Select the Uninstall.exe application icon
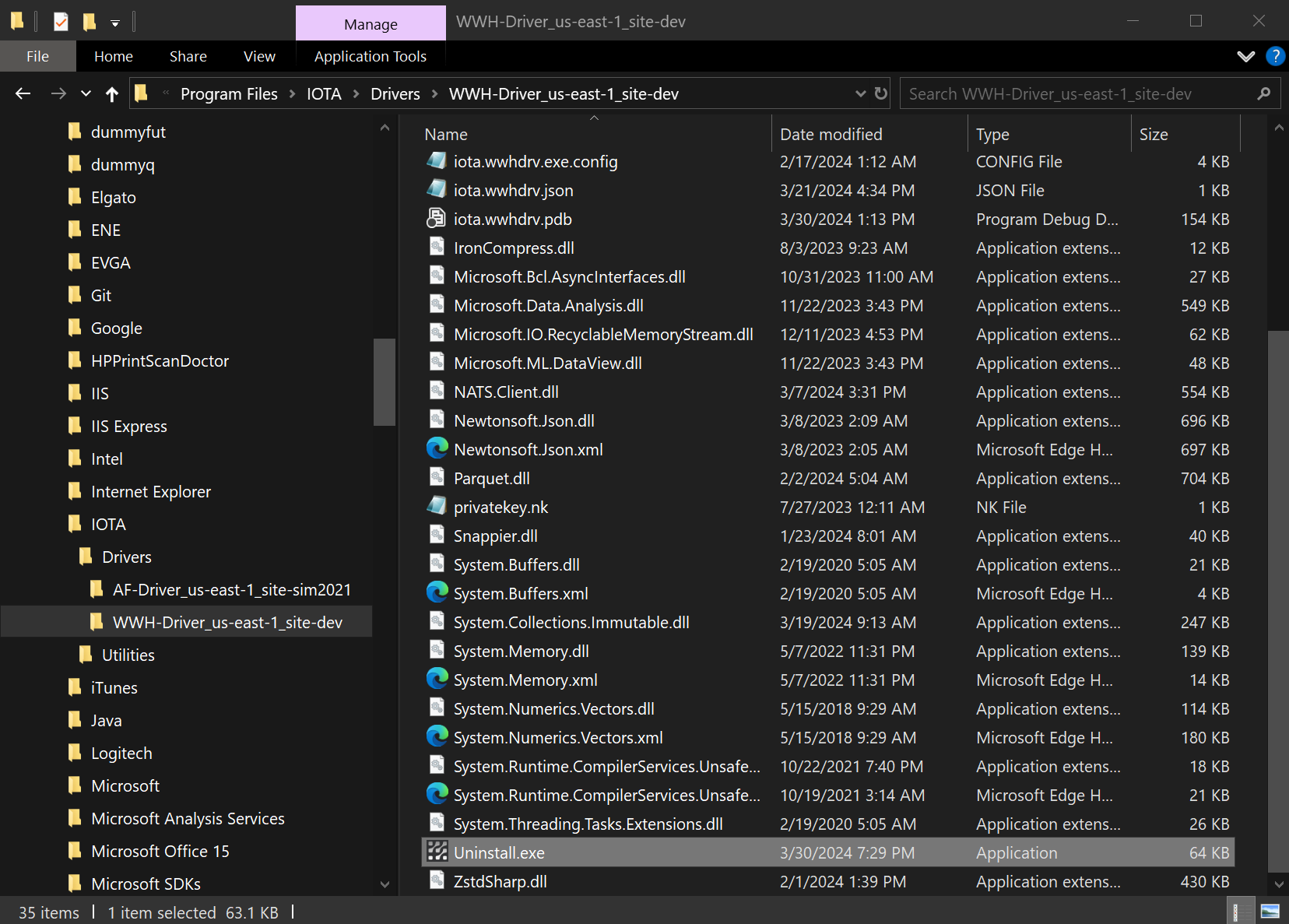This screenshot has width=1289, height=924. 437,852
